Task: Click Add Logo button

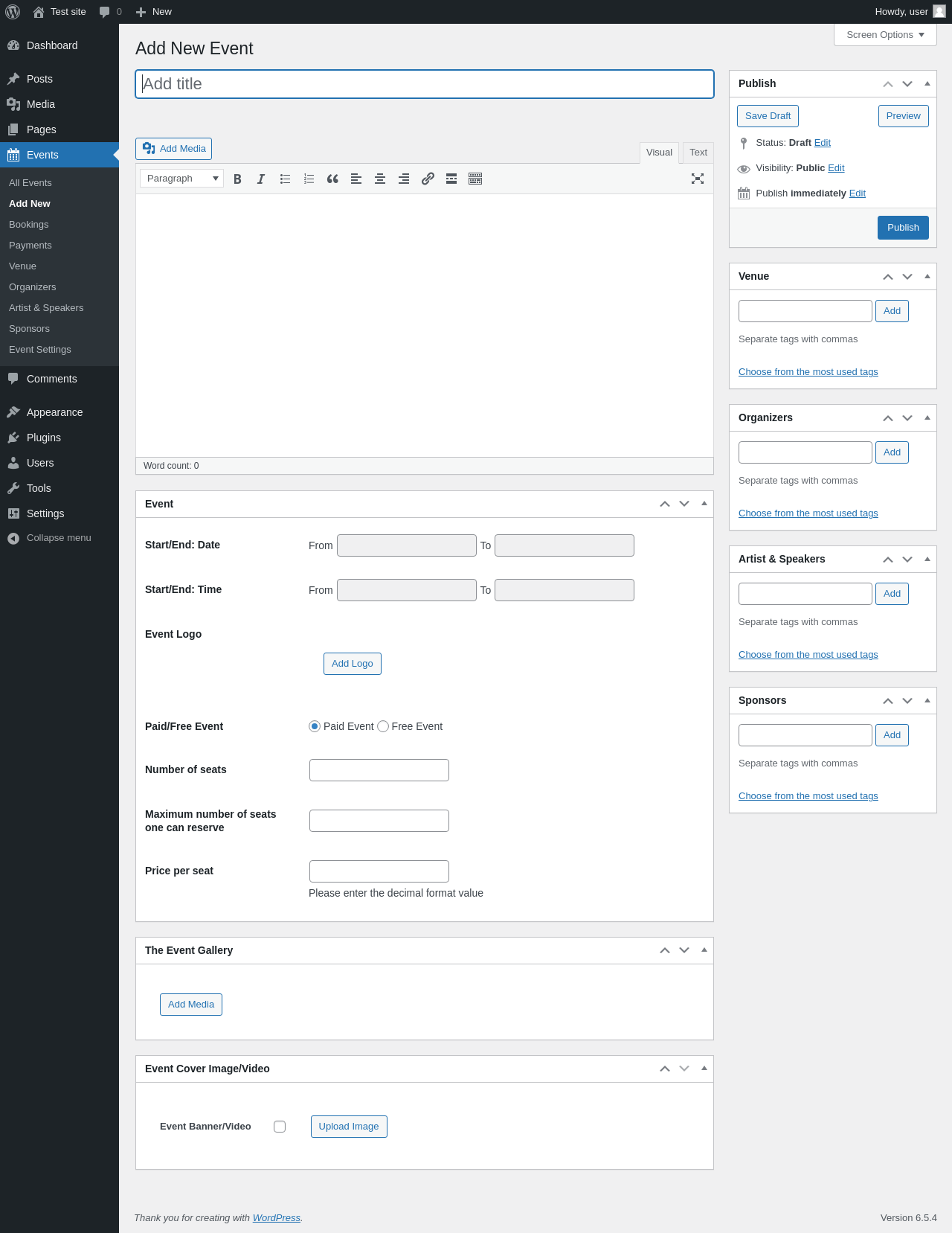Action: pyautogui.click(x=353, y=664)
